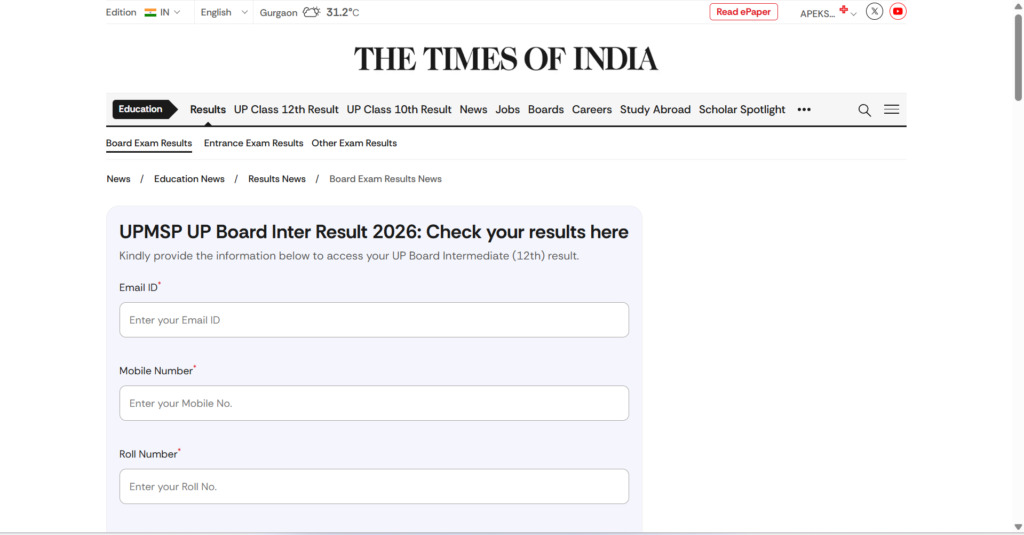Open the English language dropdown
The image size is (1024, 535).
(x=222, y=12)
